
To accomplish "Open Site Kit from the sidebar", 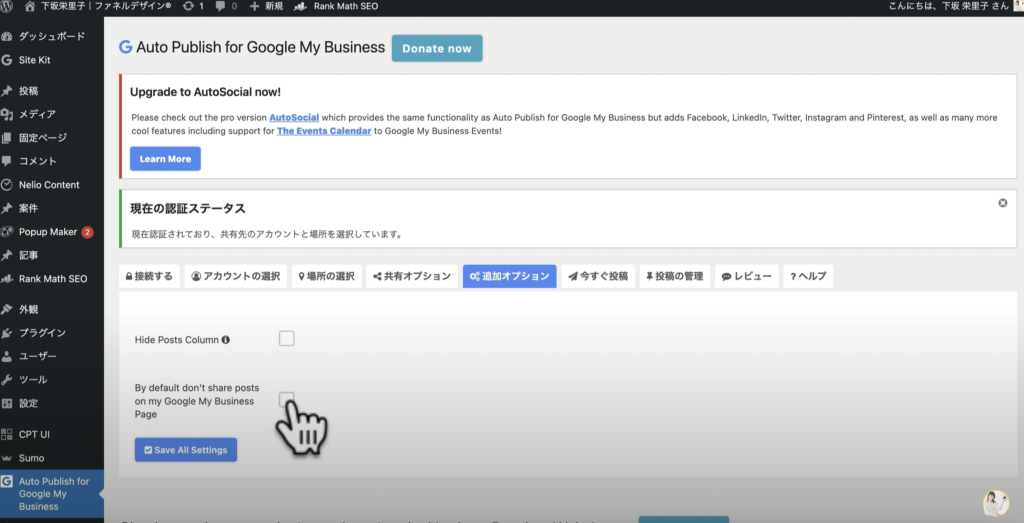I will click(34, 60).
